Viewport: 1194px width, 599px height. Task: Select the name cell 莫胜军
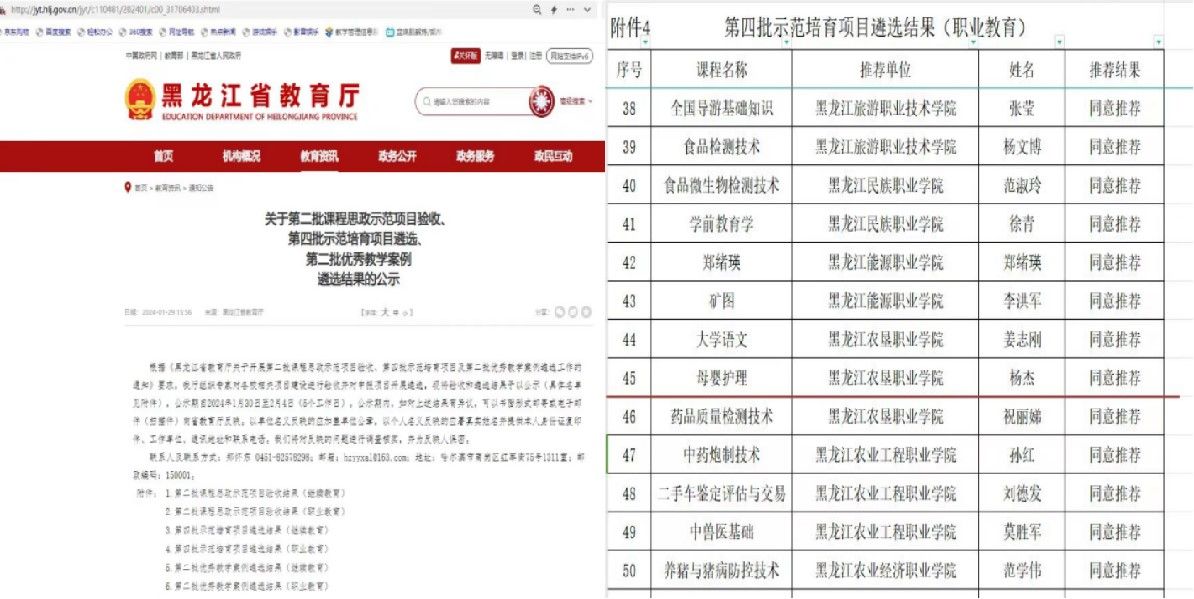[1022, 532]
